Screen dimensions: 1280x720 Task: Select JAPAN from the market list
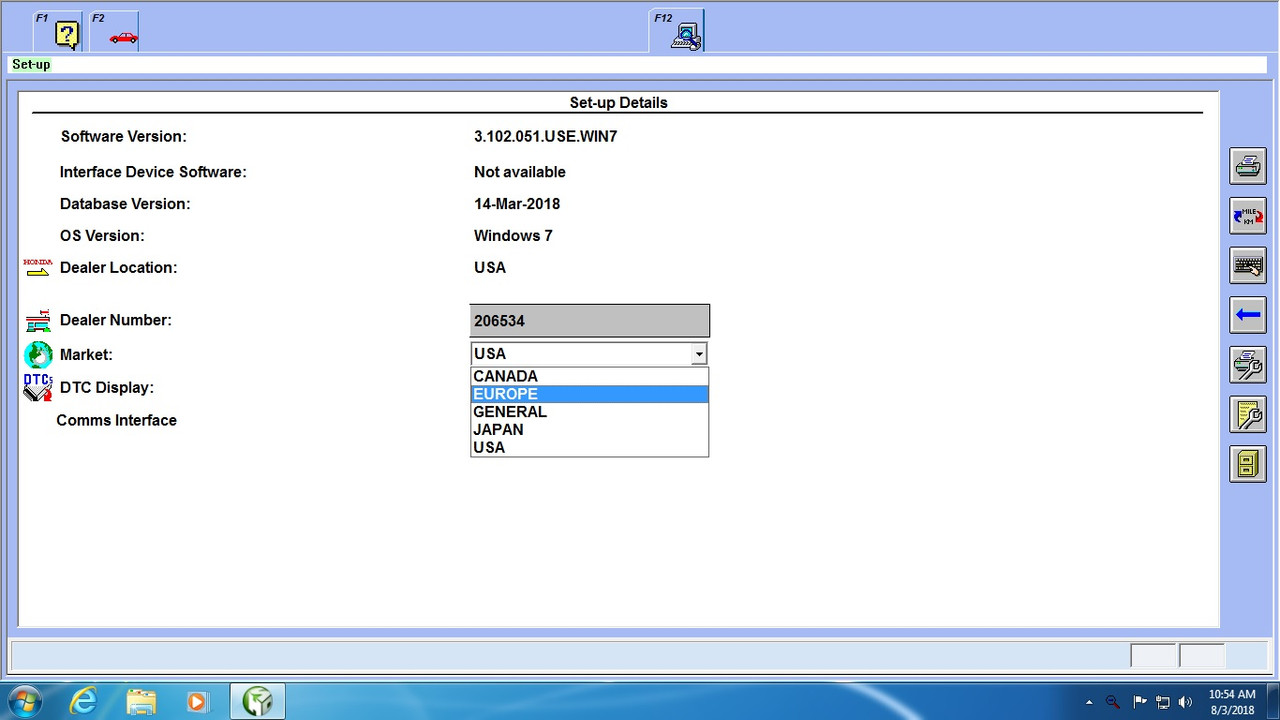(x=589, y=430)
